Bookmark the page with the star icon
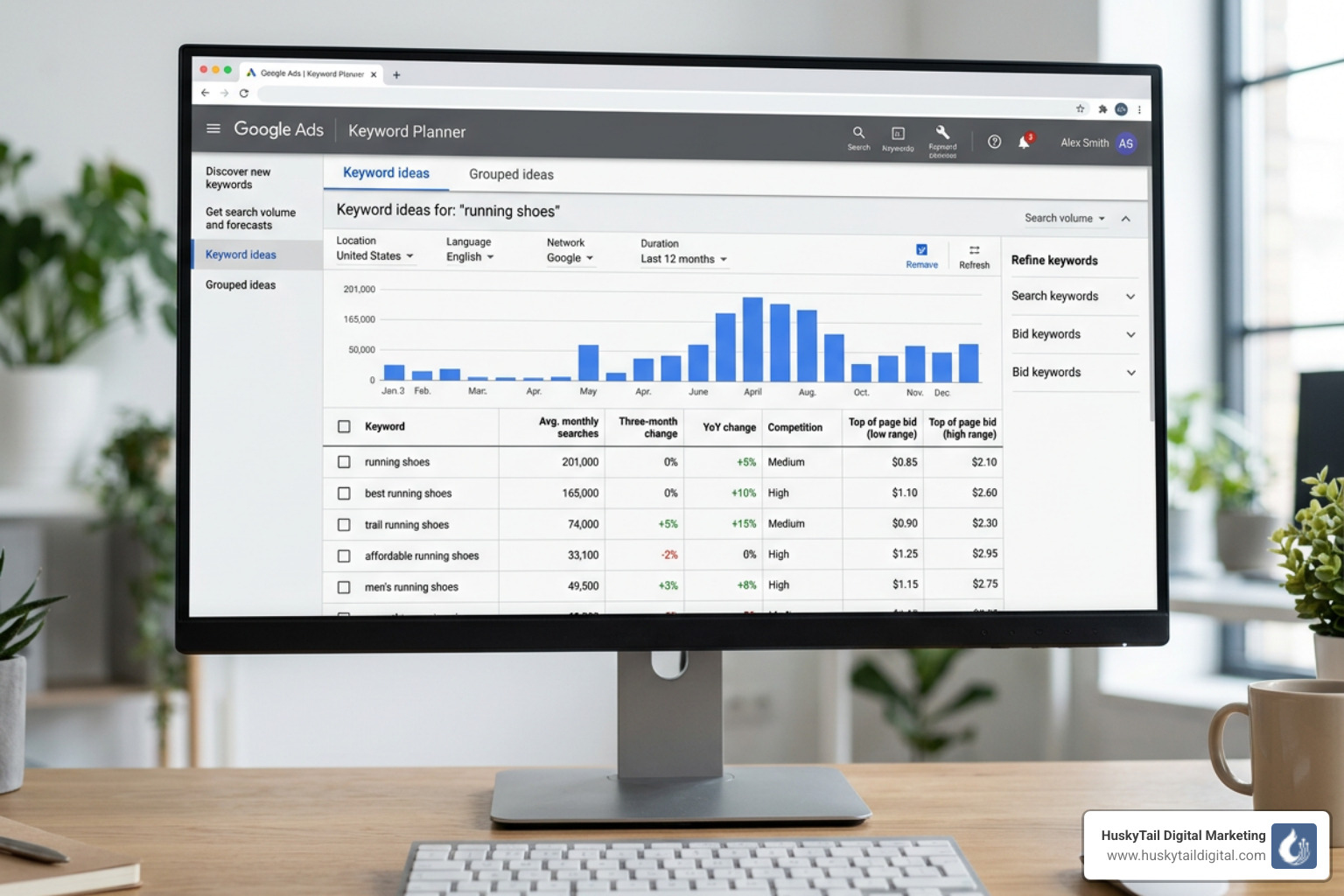Image resolution: width=1344 pixels, height=896 pixels. point(1080,108)
